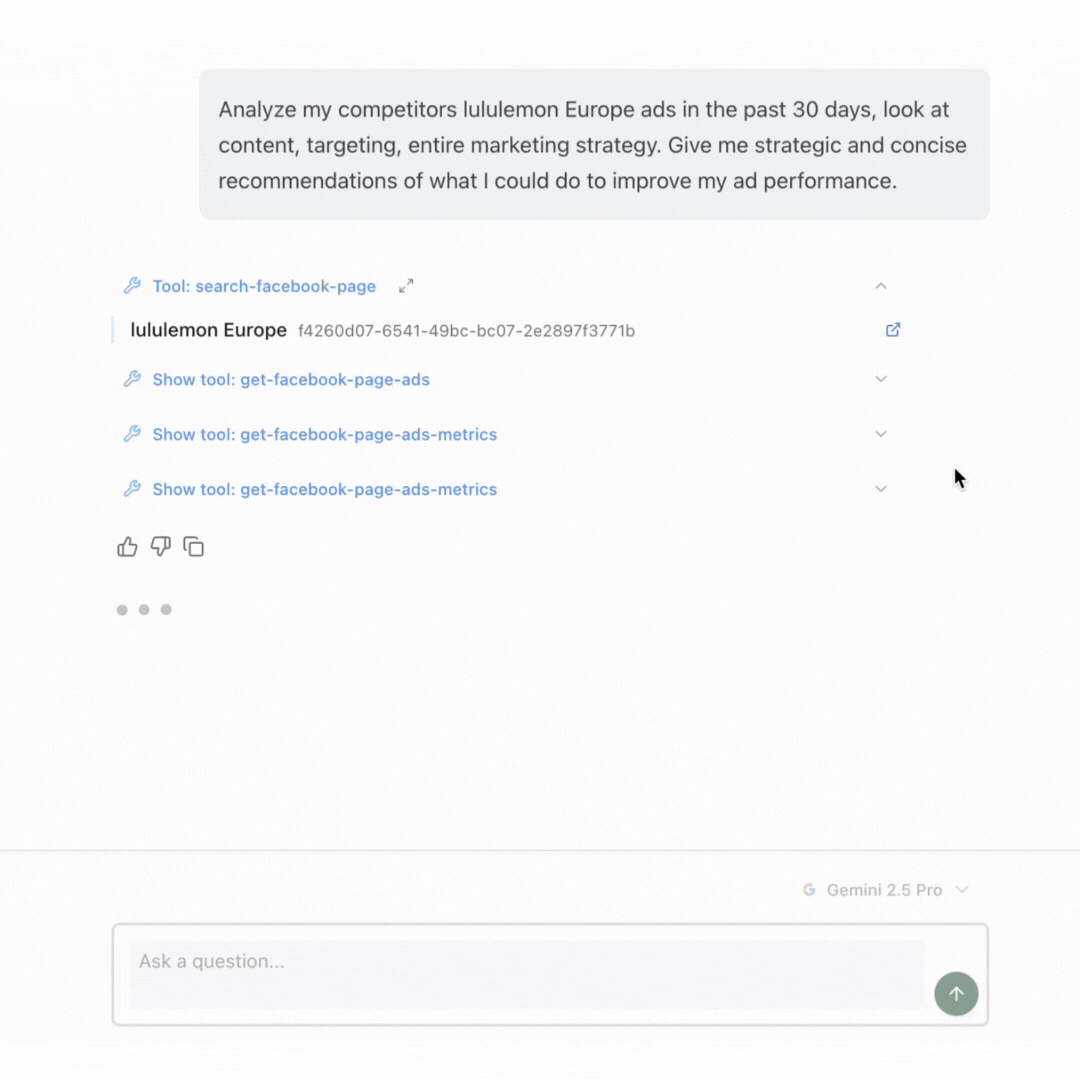Click the second Show tool: get-facebook-page-ads-metrics link

pyautogui.click(x=324, y=489)
